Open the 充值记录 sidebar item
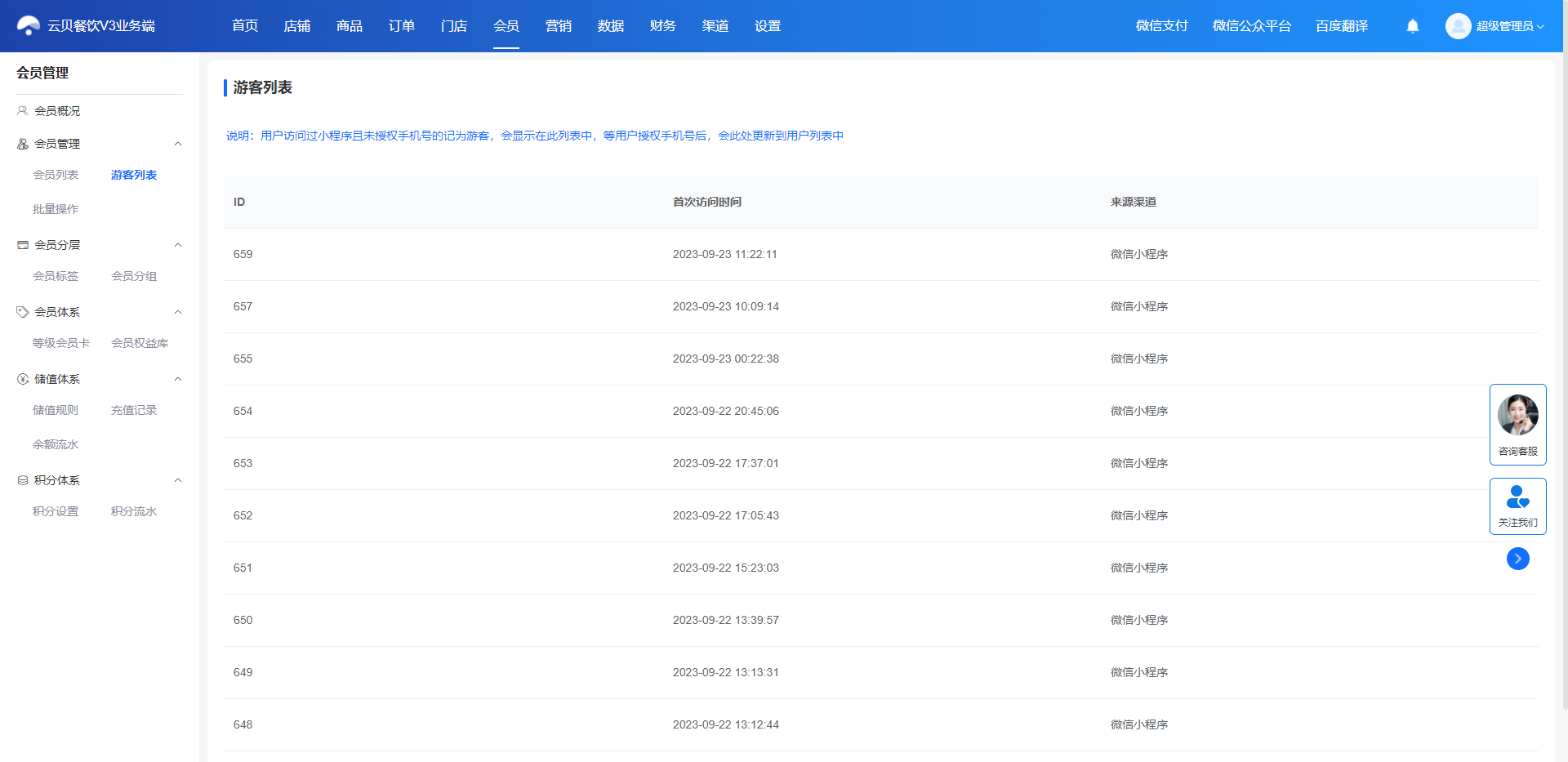 [x=134, y=410]
